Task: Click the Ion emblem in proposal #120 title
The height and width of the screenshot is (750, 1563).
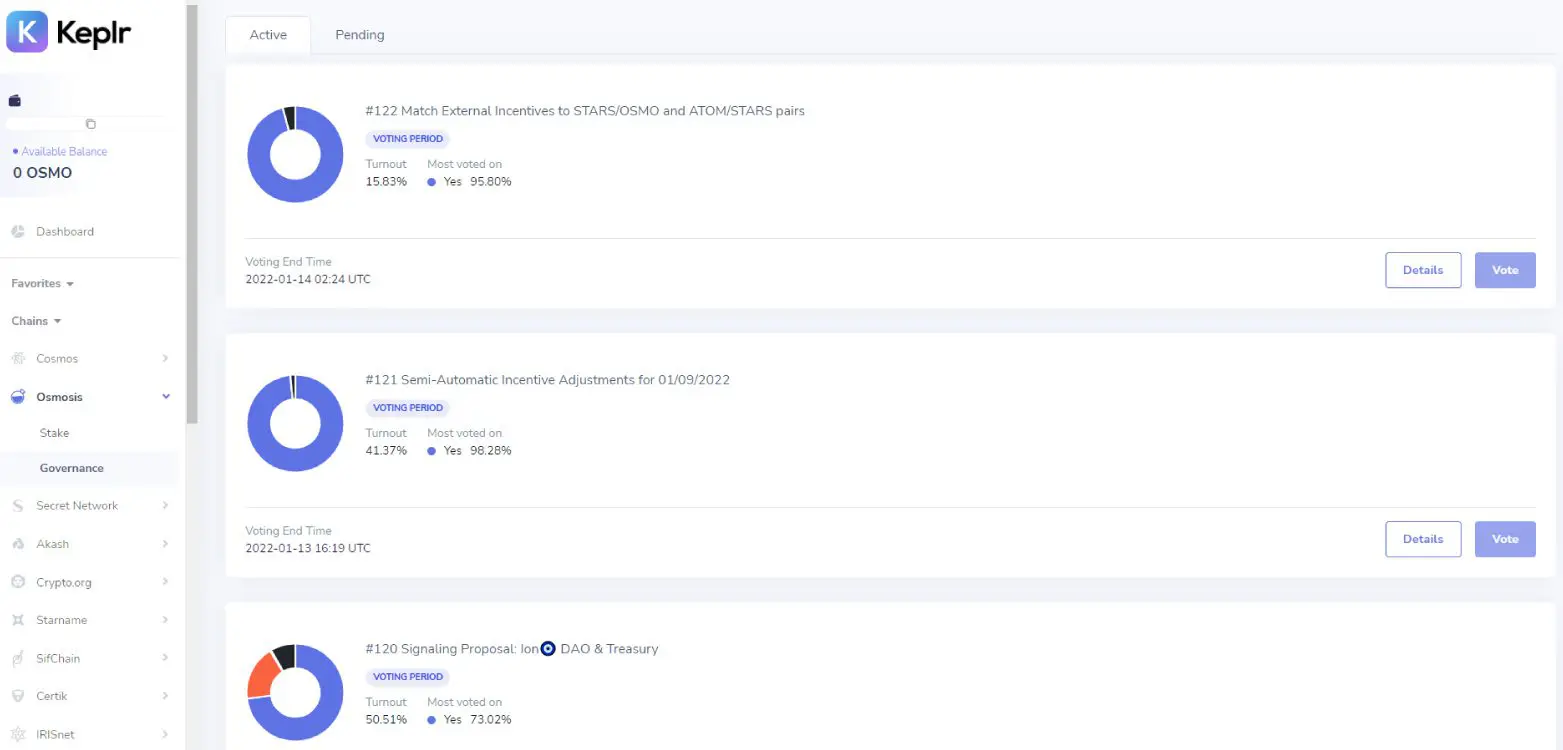Action: (548, 649)
